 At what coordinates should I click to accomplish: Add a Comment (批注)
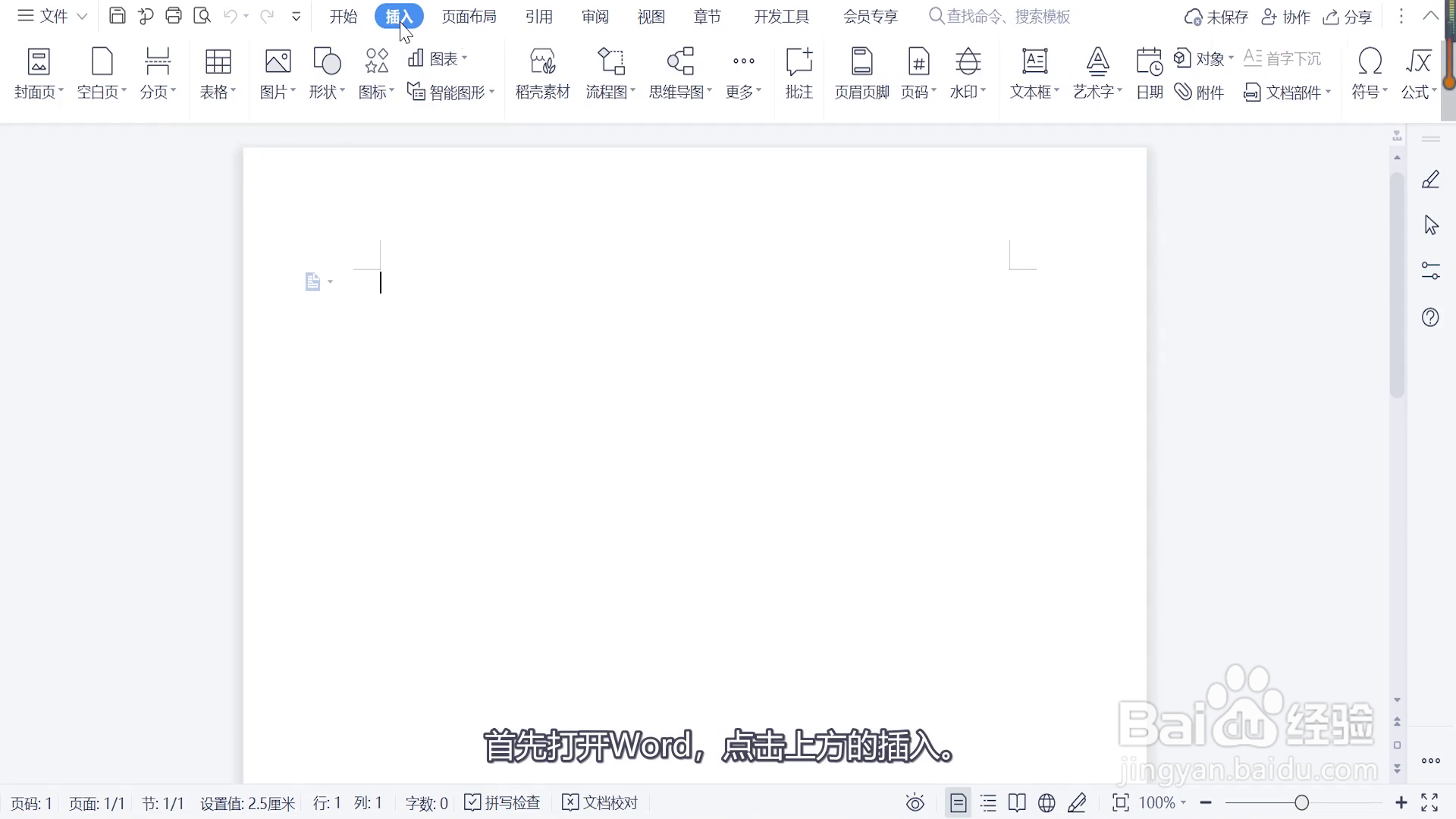click(x=799, y=74)
